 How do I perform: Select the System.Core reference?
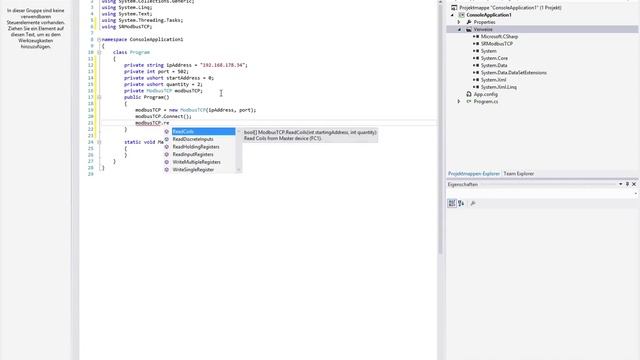[494, 58]
